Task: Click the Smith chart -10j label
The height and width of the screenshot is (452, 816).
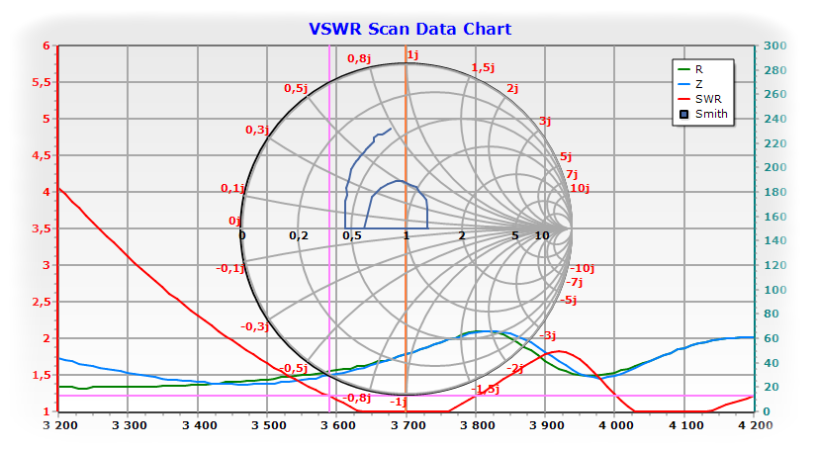Action: 582,268
